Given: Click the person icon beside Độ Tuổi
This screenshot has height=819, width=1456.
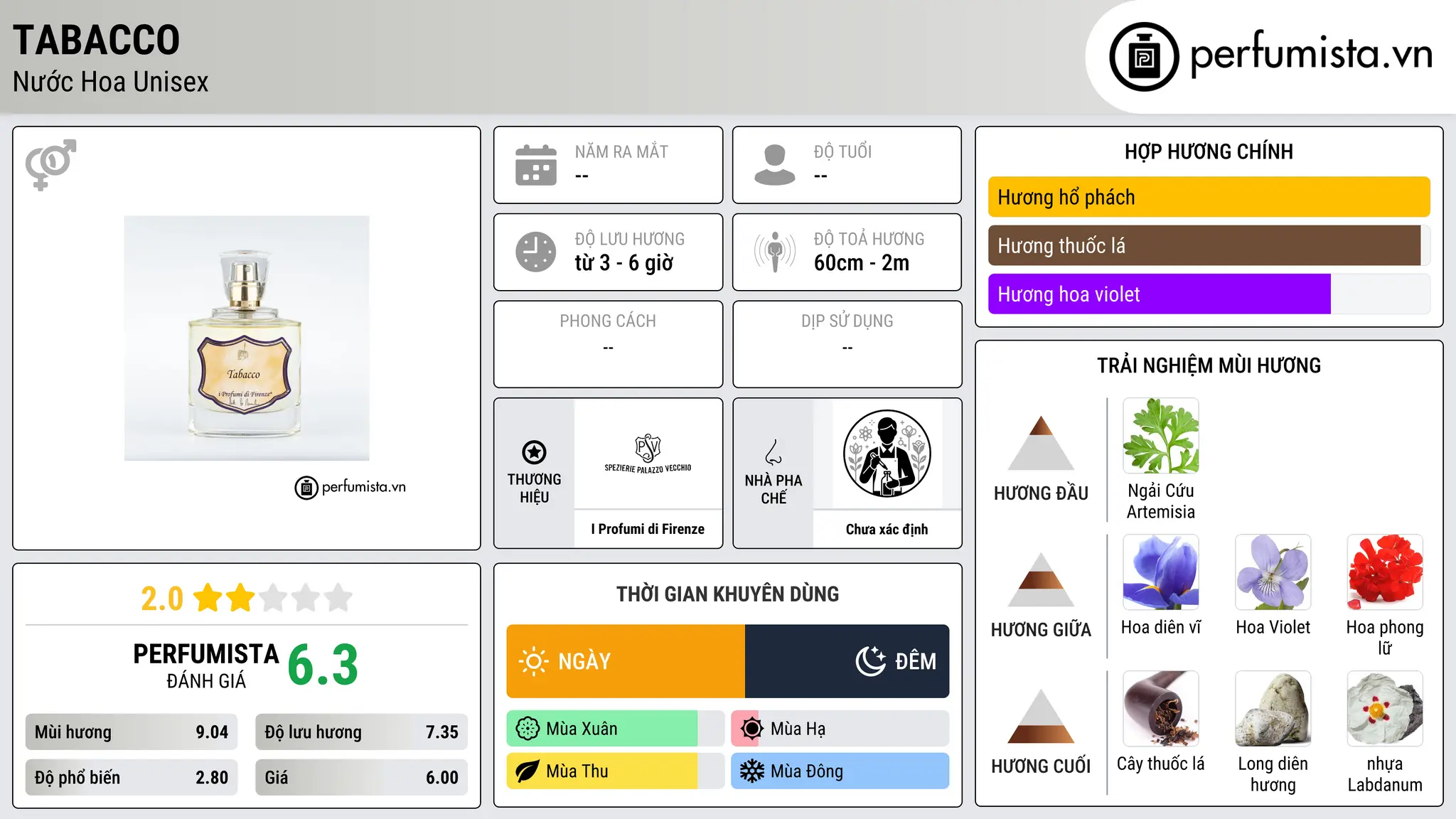Looking at the screenshot, I should point(774,165).
